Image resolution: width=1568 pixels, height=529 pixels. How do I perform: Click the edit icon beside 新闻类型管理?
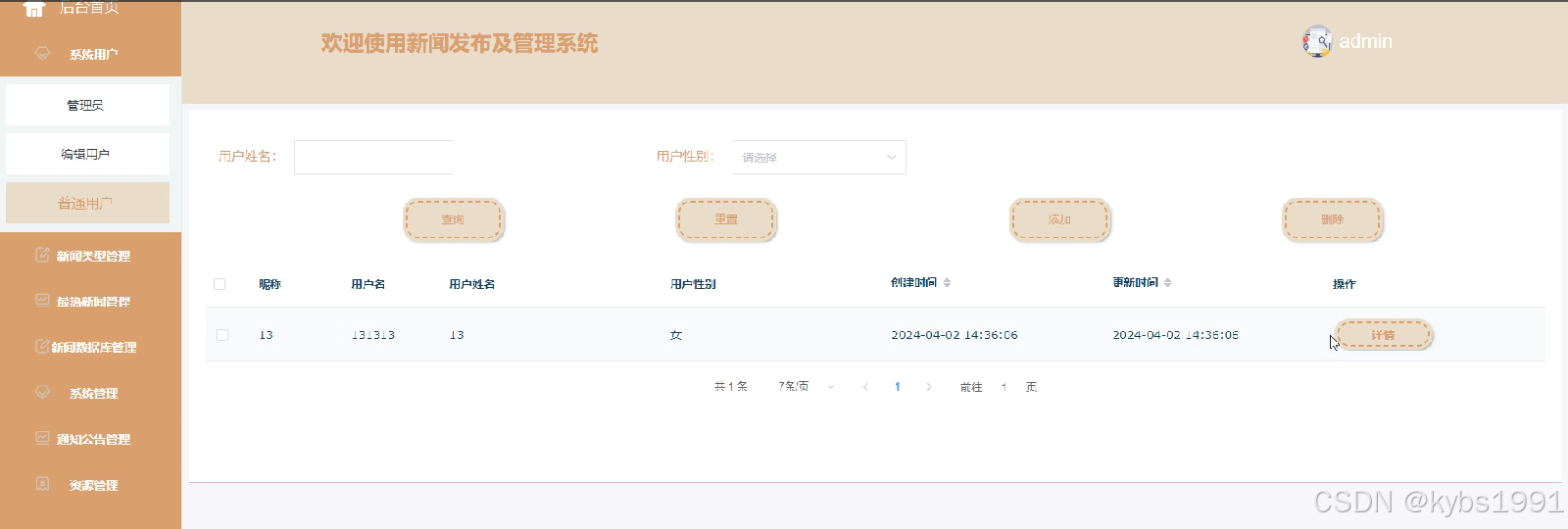click(42, 255)
